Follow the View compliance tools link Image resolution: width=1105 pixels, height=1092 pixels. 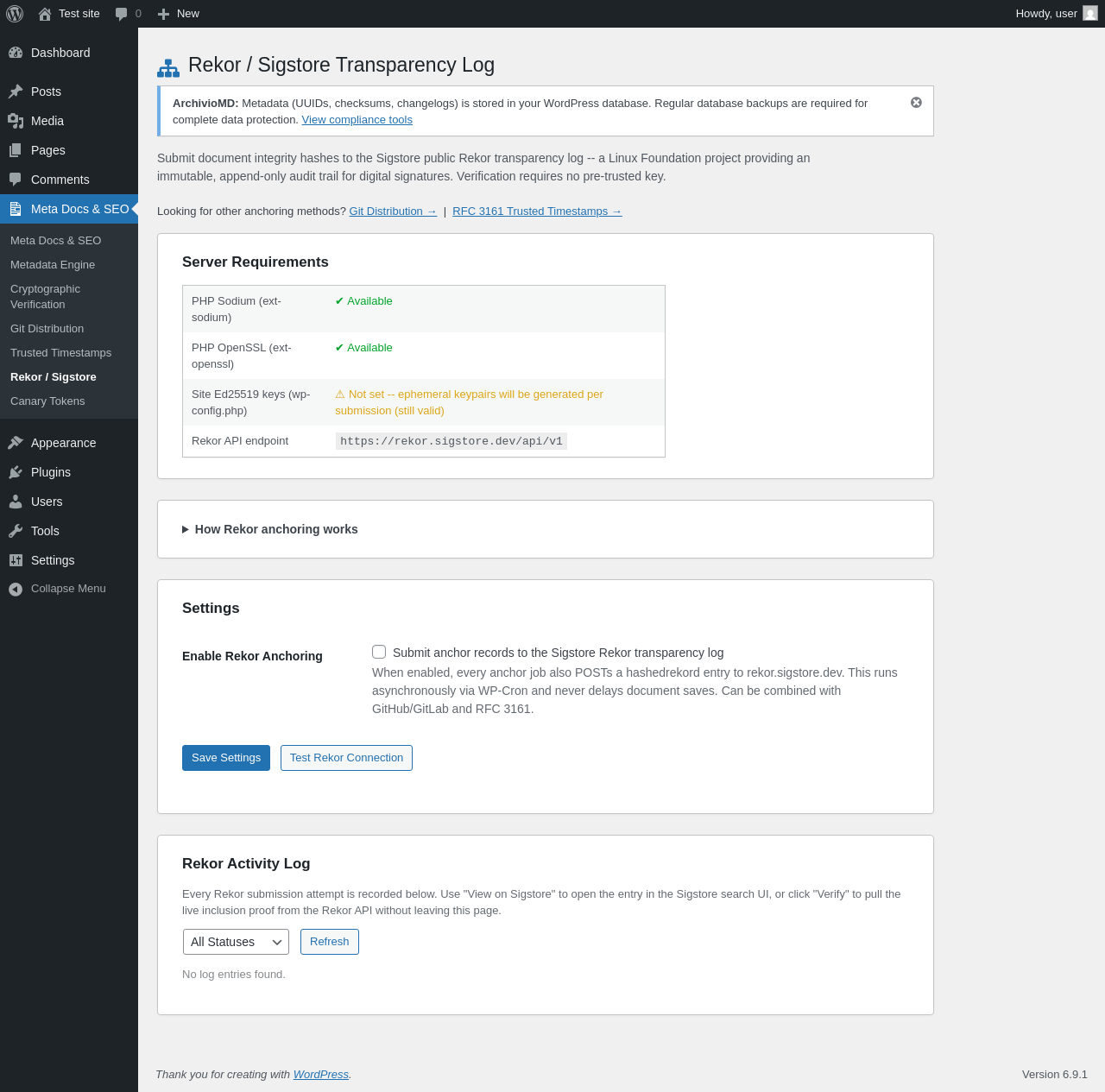(357, 120)
